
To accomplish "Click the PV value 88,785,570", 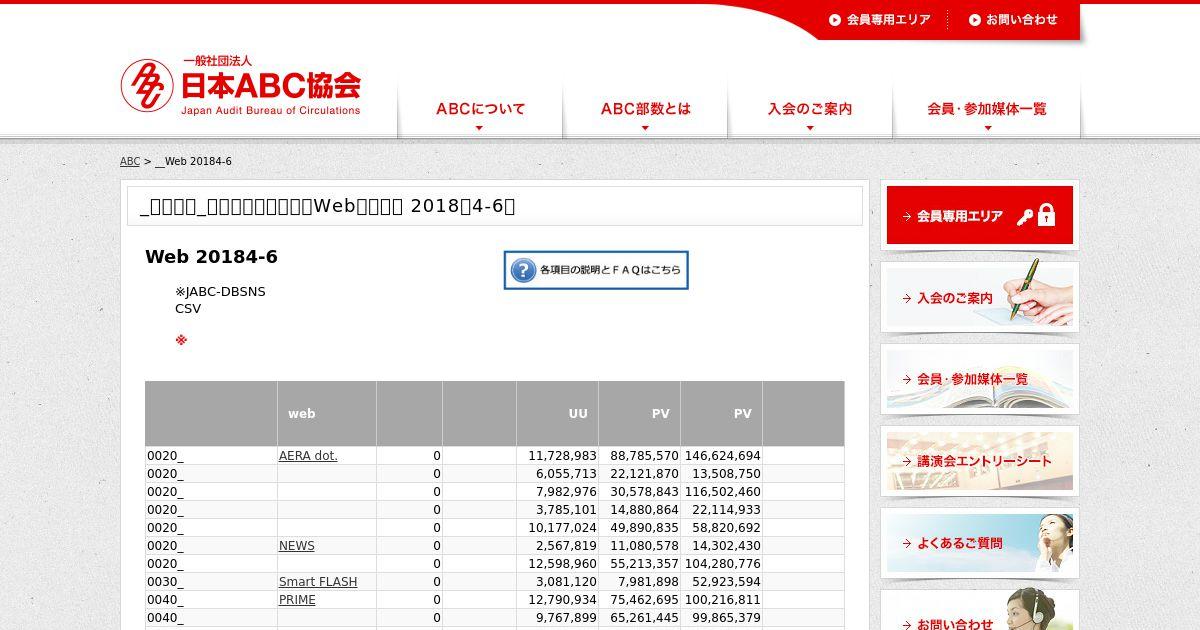I will 644,456.
